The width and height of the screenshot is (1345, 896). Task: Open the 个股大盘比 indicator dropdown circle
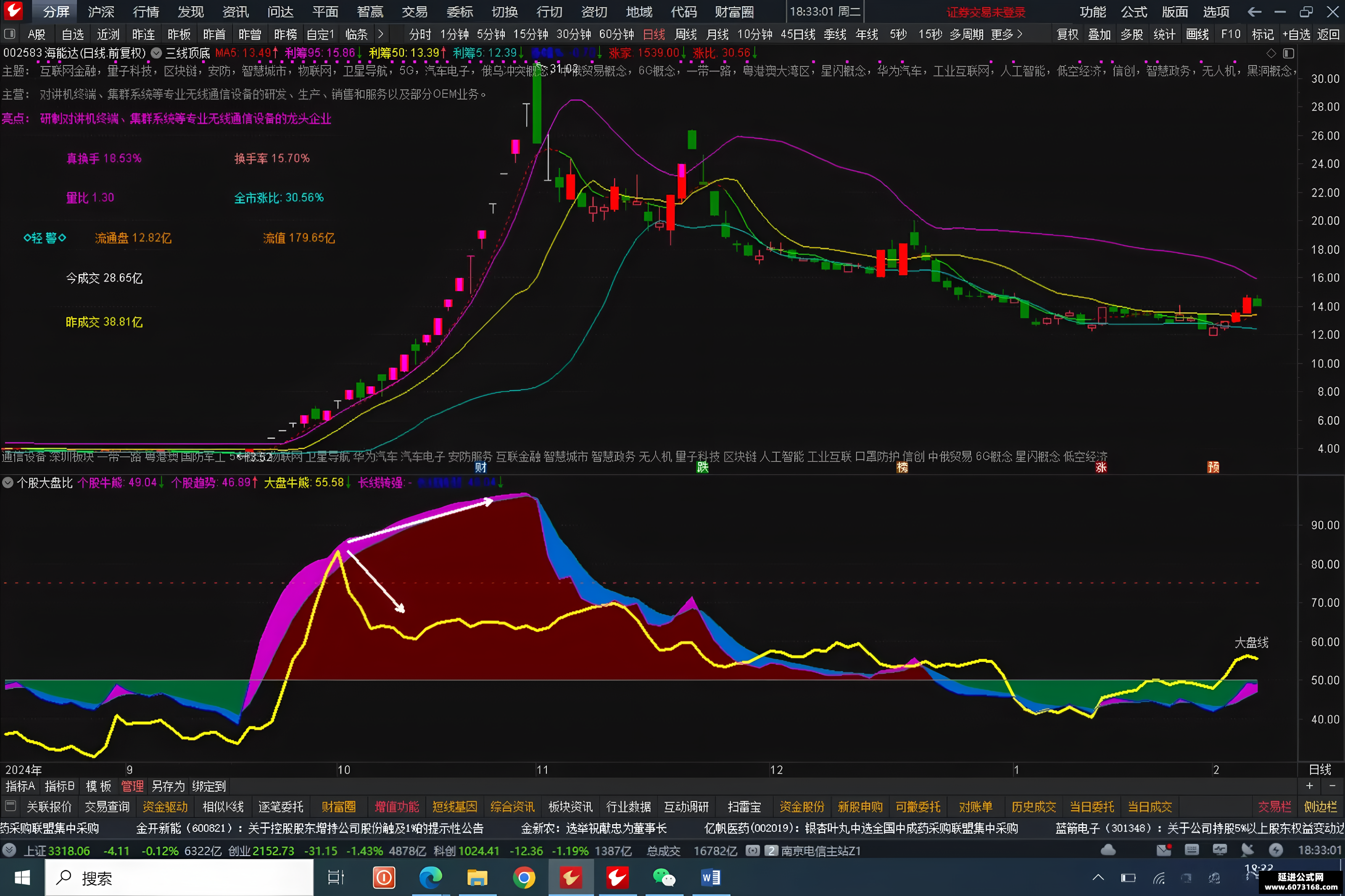(8, 483)
